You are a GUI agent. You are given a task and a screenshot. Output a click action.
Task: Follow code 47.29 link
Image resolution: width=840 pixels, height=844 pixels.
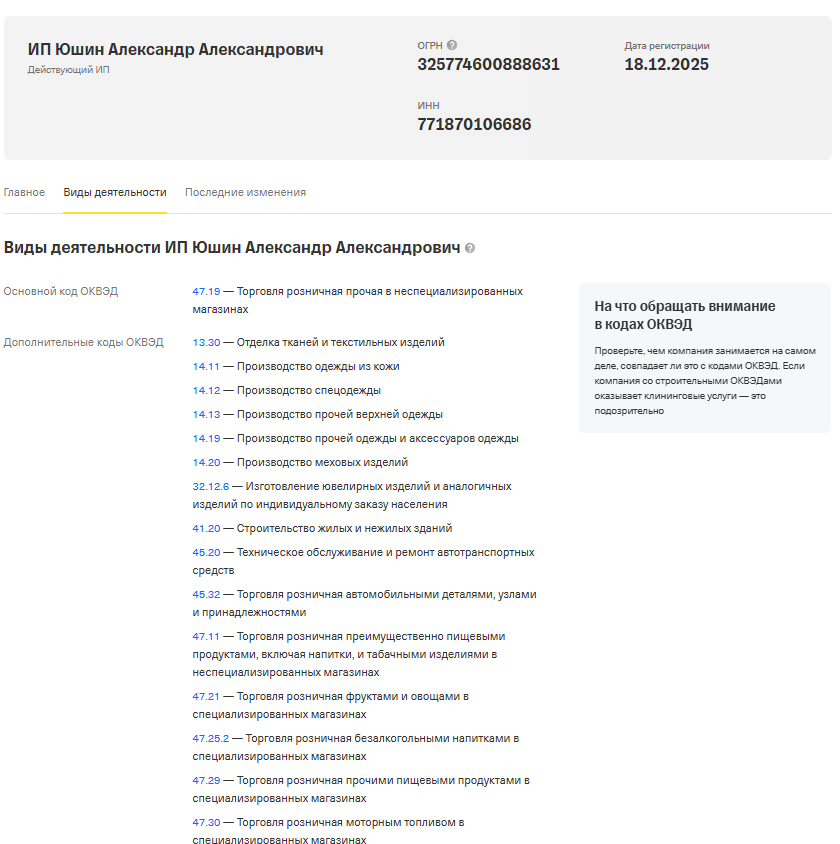tap(206, 780)
